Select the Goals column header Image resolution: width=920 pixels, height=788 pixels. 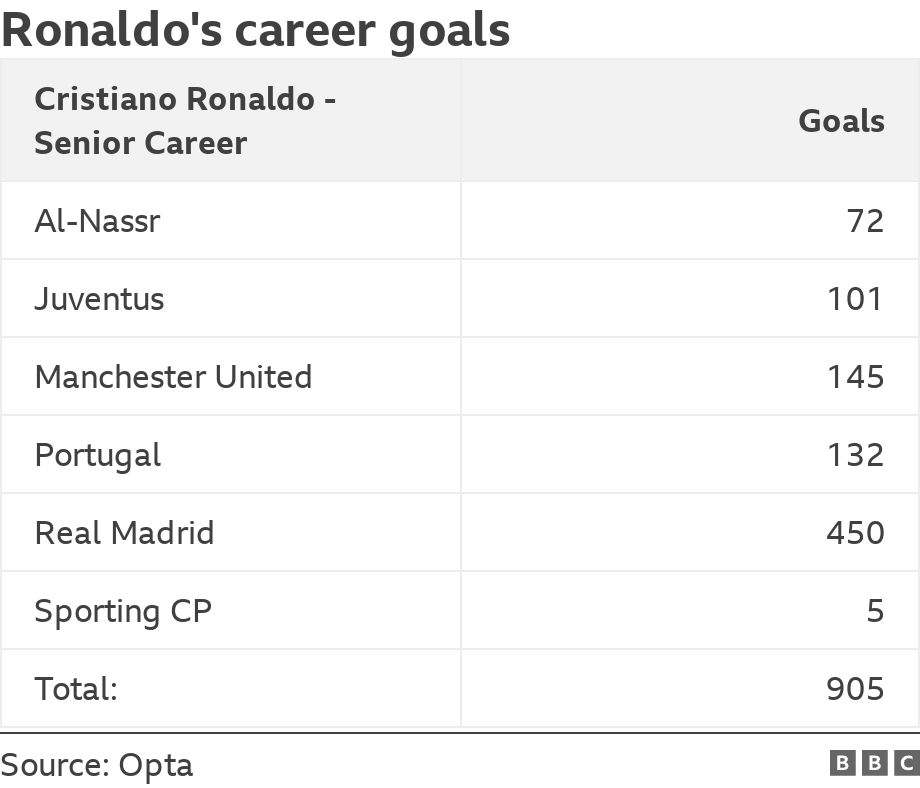(841, 121)
